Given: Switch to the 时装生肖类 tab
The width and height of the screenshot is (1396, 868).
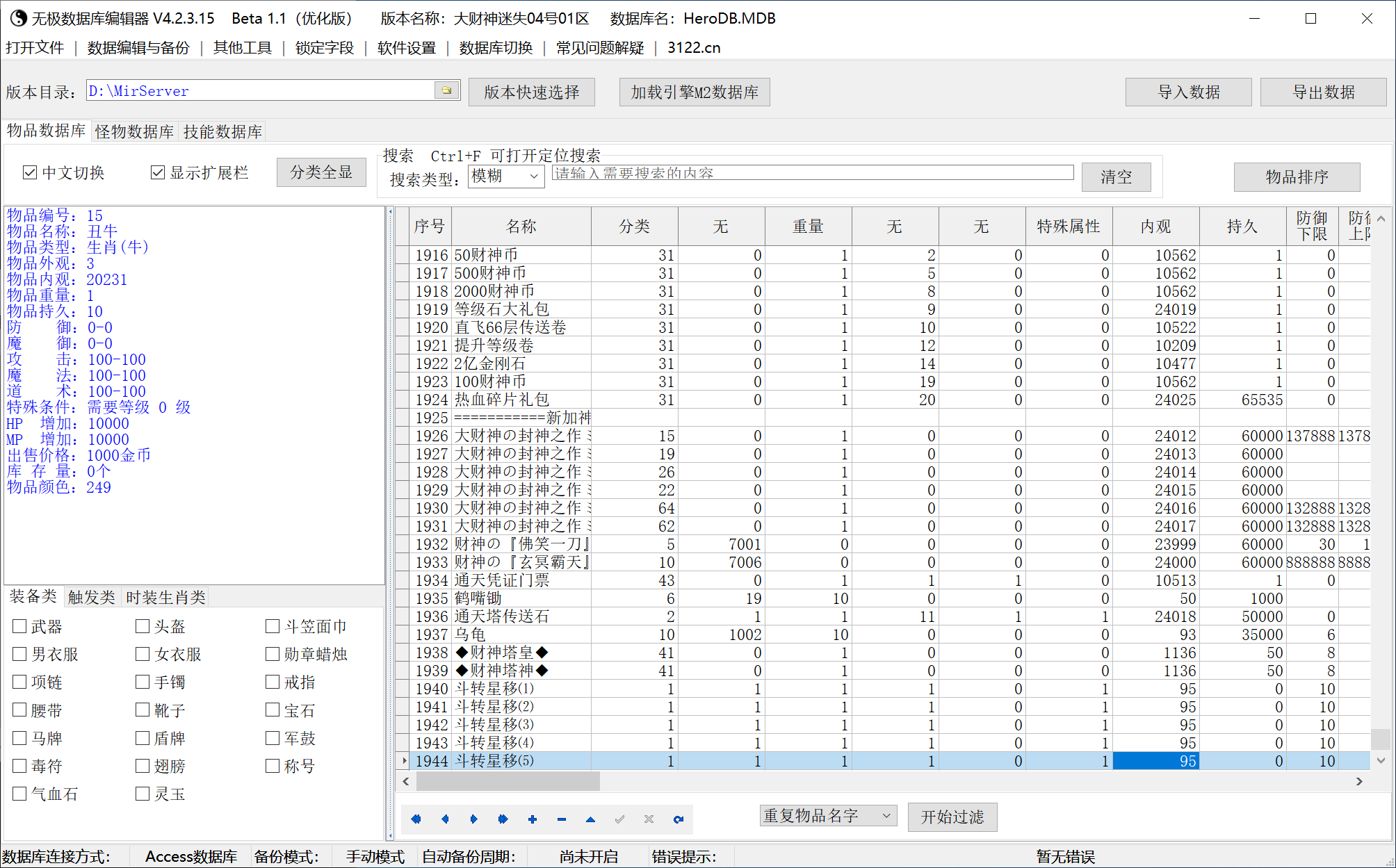Looking at the screenshot, I should point(165,597).
